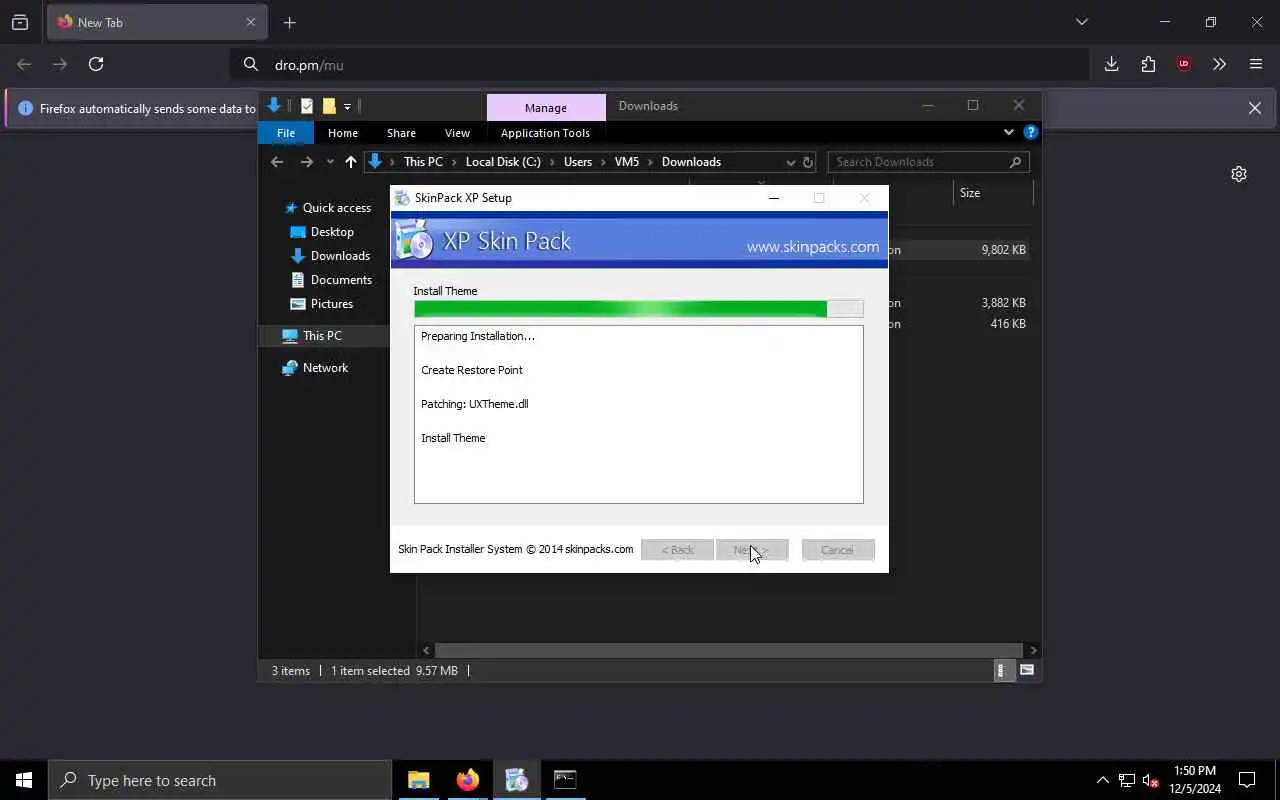
Task: Open recent locations dropdown in Explorer
Action: pyautogui.click(x=330, y=162)
